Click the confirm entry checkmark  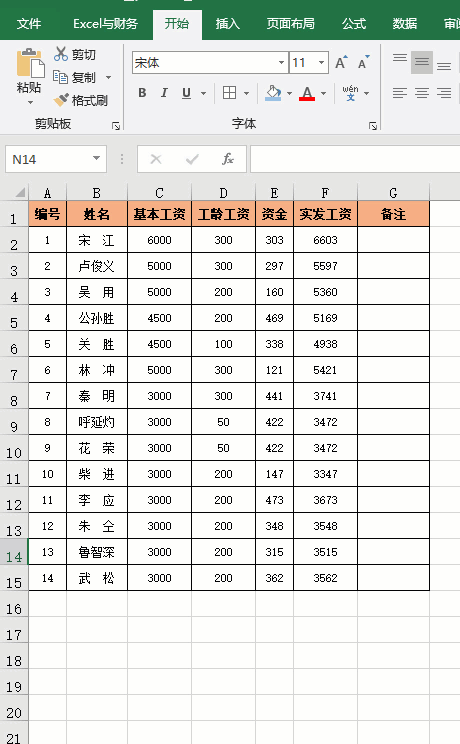click(x=192, y=159)
